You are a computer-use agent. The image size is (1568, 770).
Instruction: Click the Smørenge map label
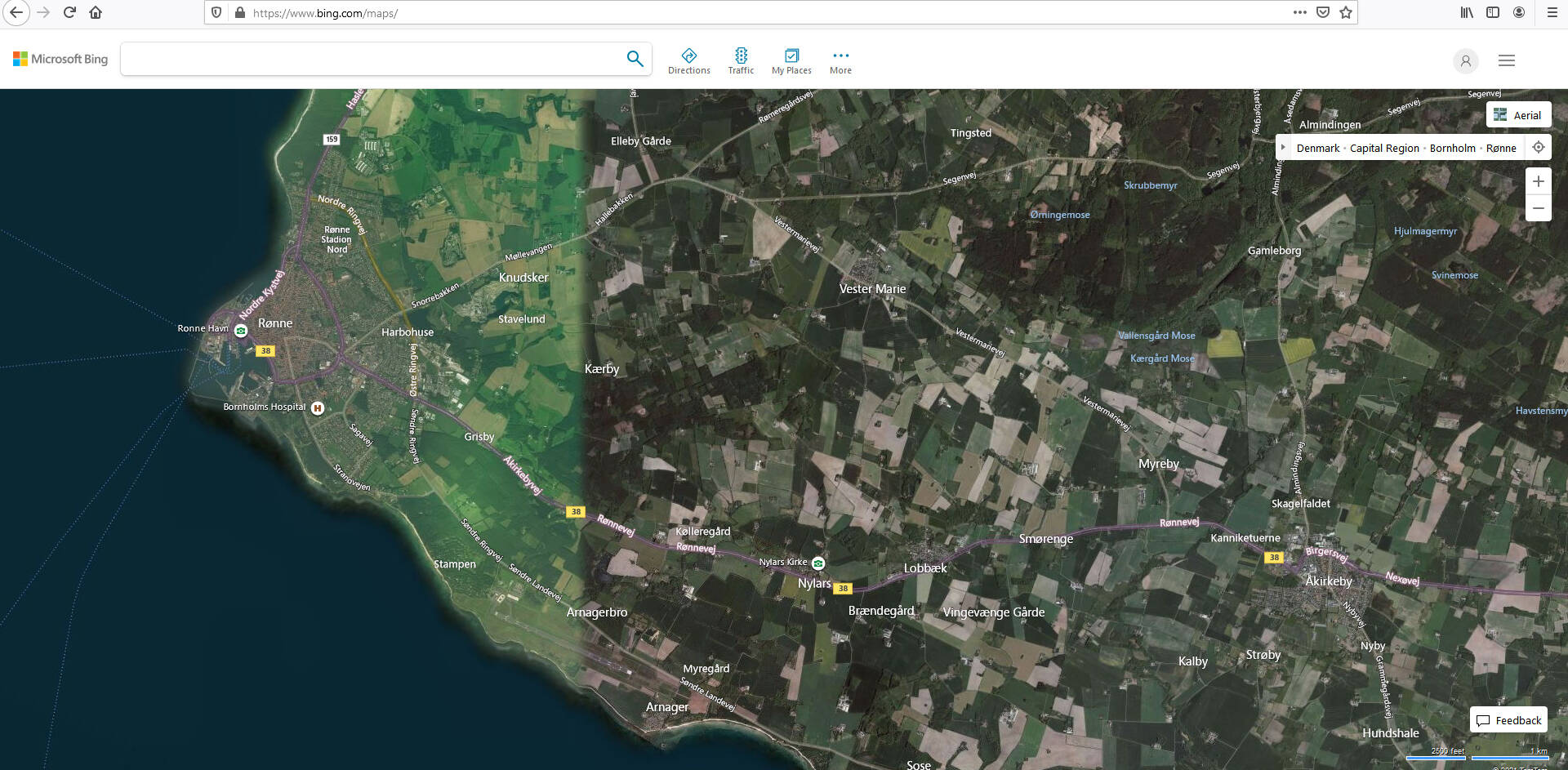tap(1046, 539)
